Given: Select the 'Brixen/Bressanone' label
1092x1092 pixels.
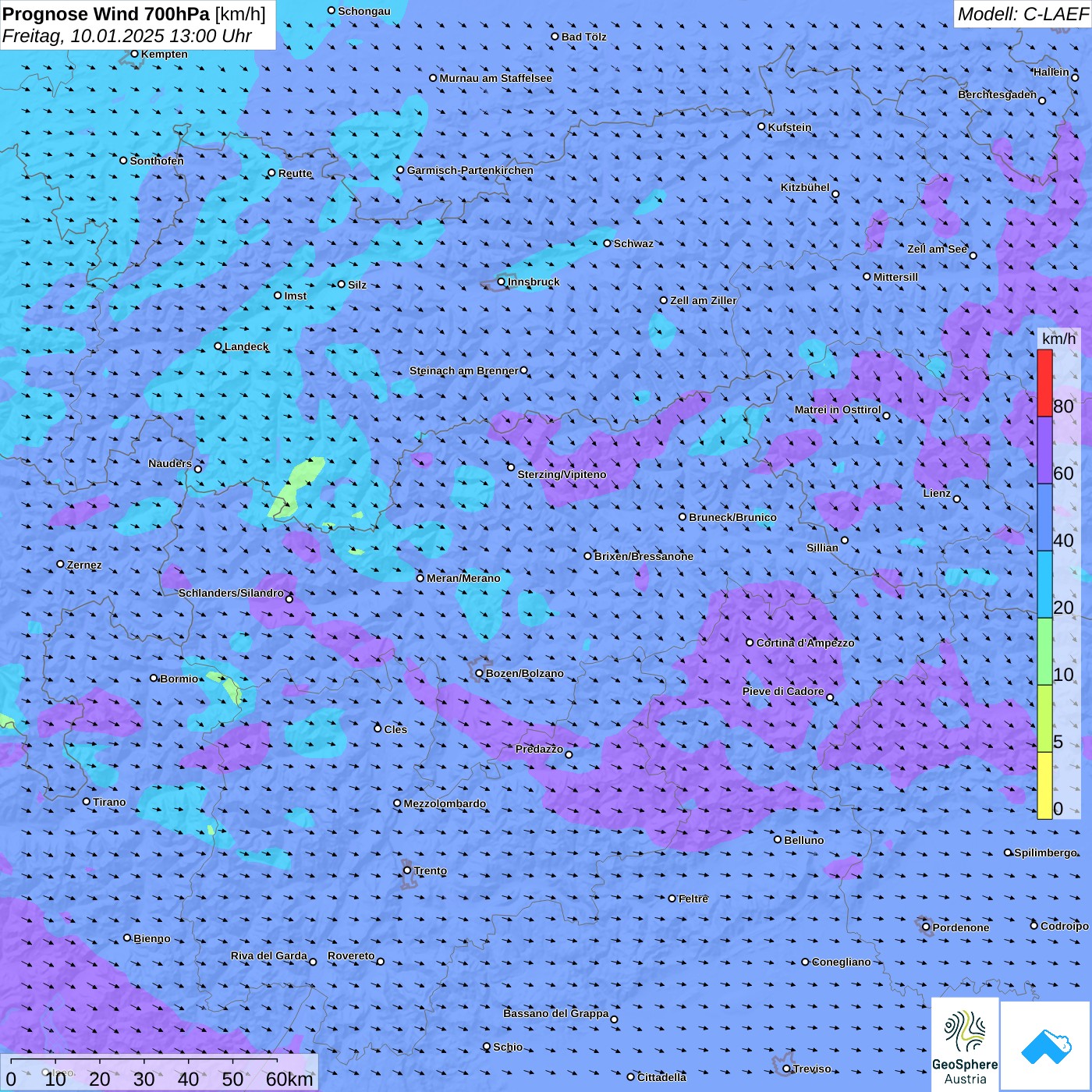Looking at the screenshot, I should click(643, 556).
